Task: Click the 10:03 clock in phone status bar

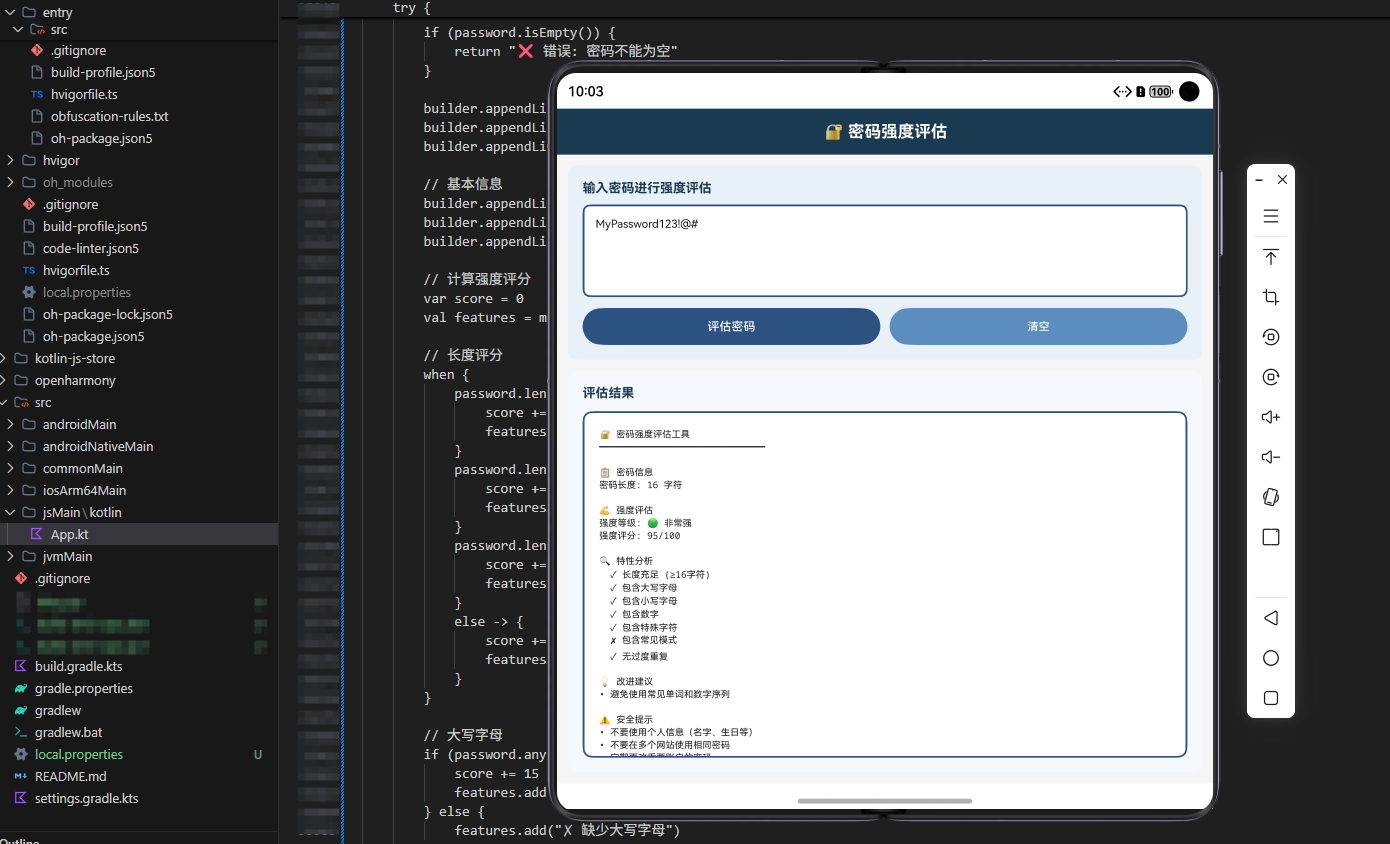Action: point(586,91)
